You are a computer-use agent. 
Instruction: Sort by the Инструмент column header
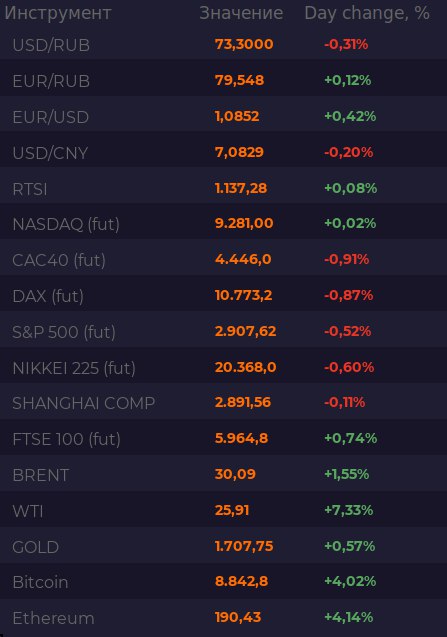[x=58, y=13]
